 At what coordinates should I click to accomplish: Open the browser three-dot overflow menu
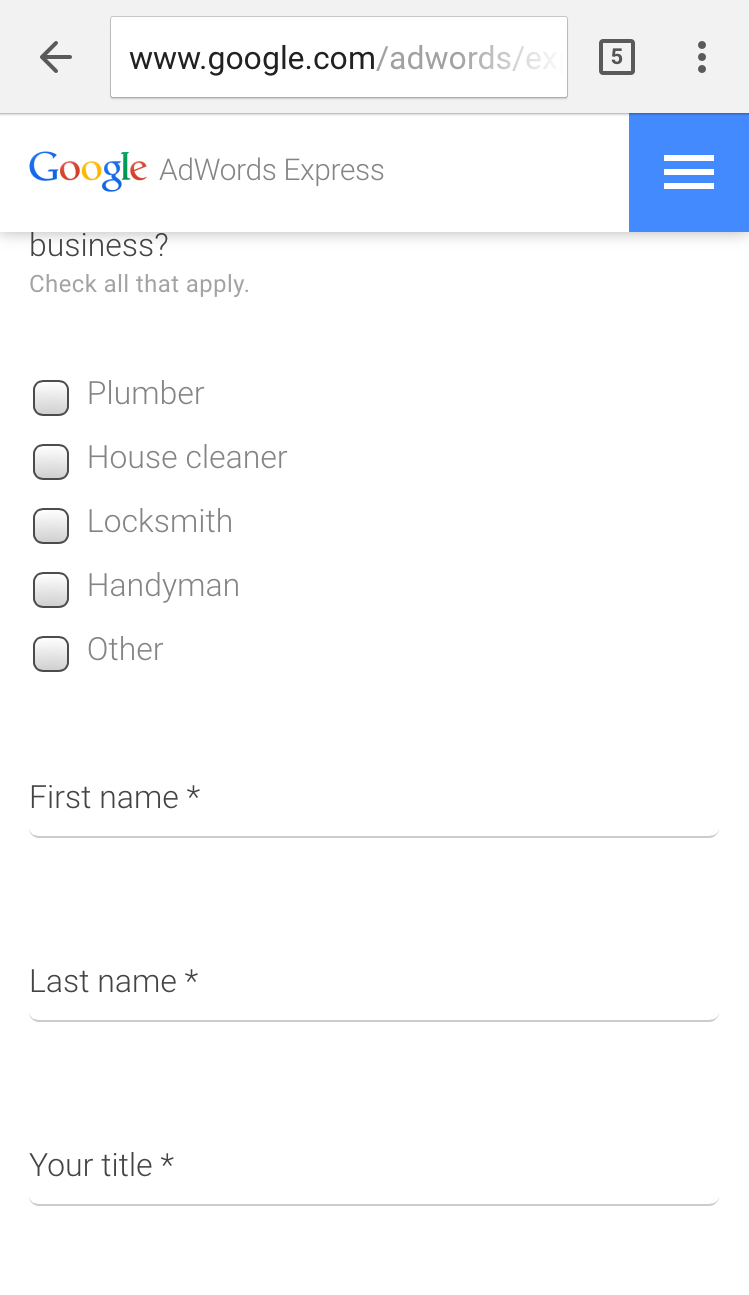click(x=702, y=58)
